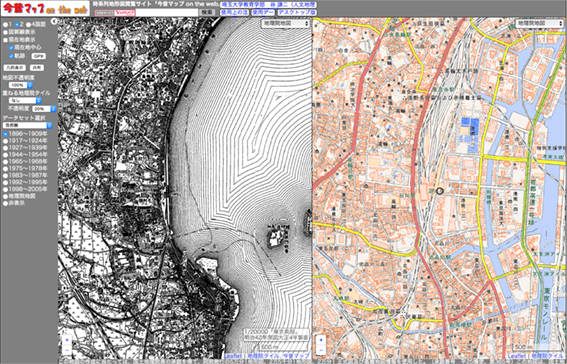Click the 今昔マップ on the web logo
Viewport: 567px width, 364px height.
click(45, 8)
